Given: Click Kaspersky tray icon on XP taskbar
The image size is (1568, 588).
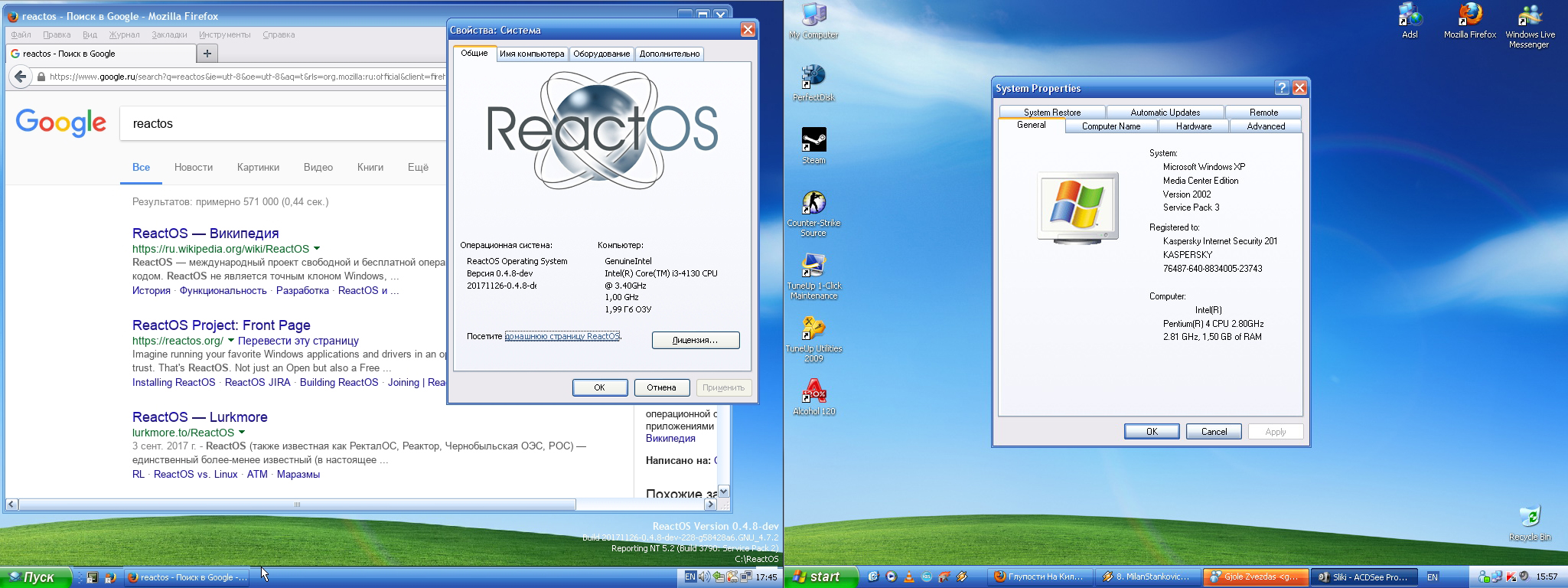Looking at the screenshot, I should pyautogui.click(x=1511, y=577).
